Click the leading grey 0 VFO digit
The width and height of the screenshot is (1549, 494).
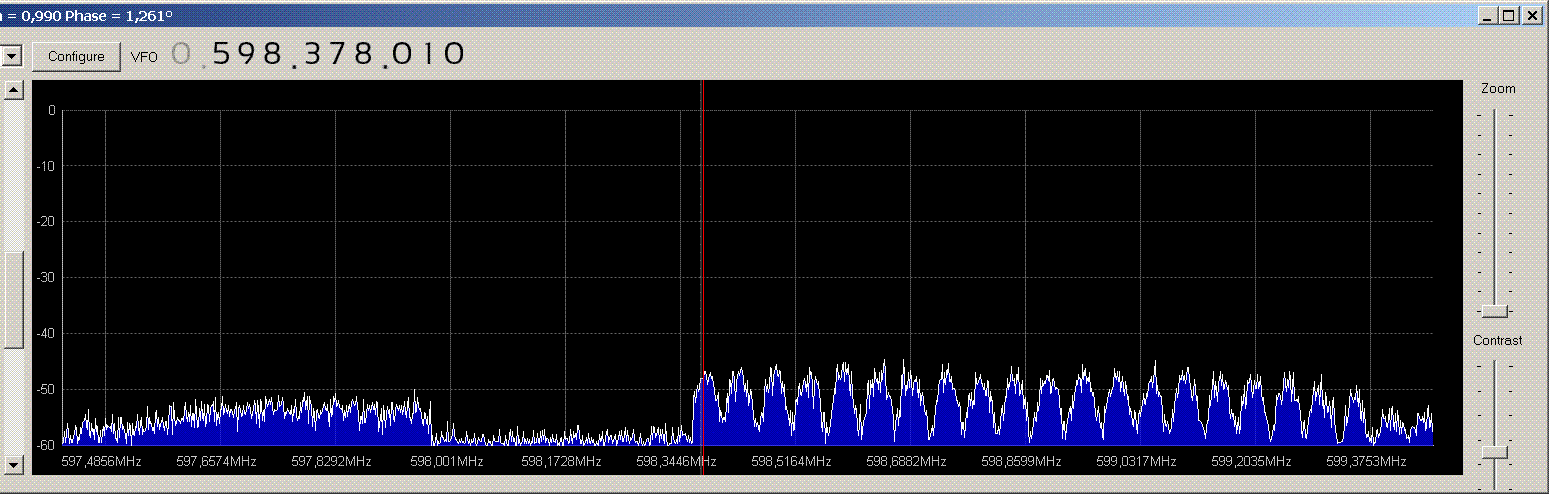(181, 54)
